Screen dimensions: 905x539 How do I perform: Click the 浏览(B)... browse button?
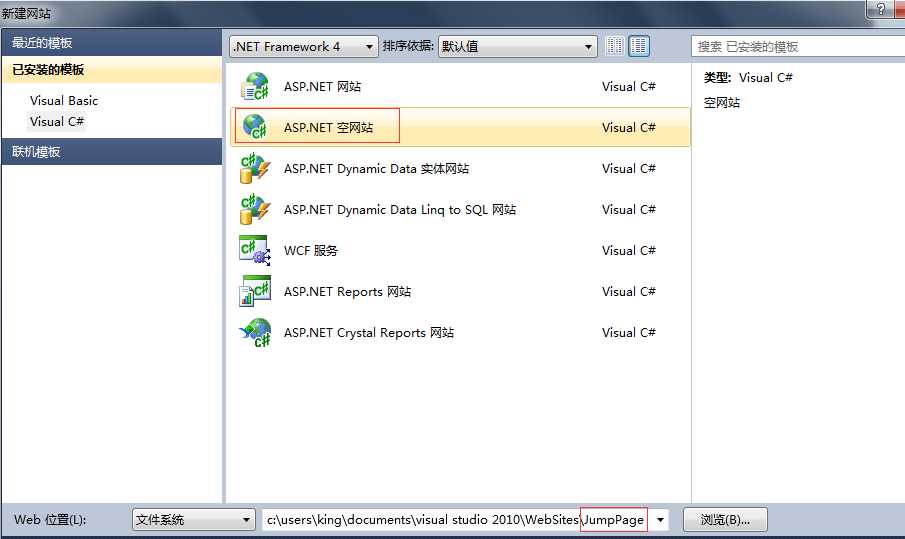point(725,520)
